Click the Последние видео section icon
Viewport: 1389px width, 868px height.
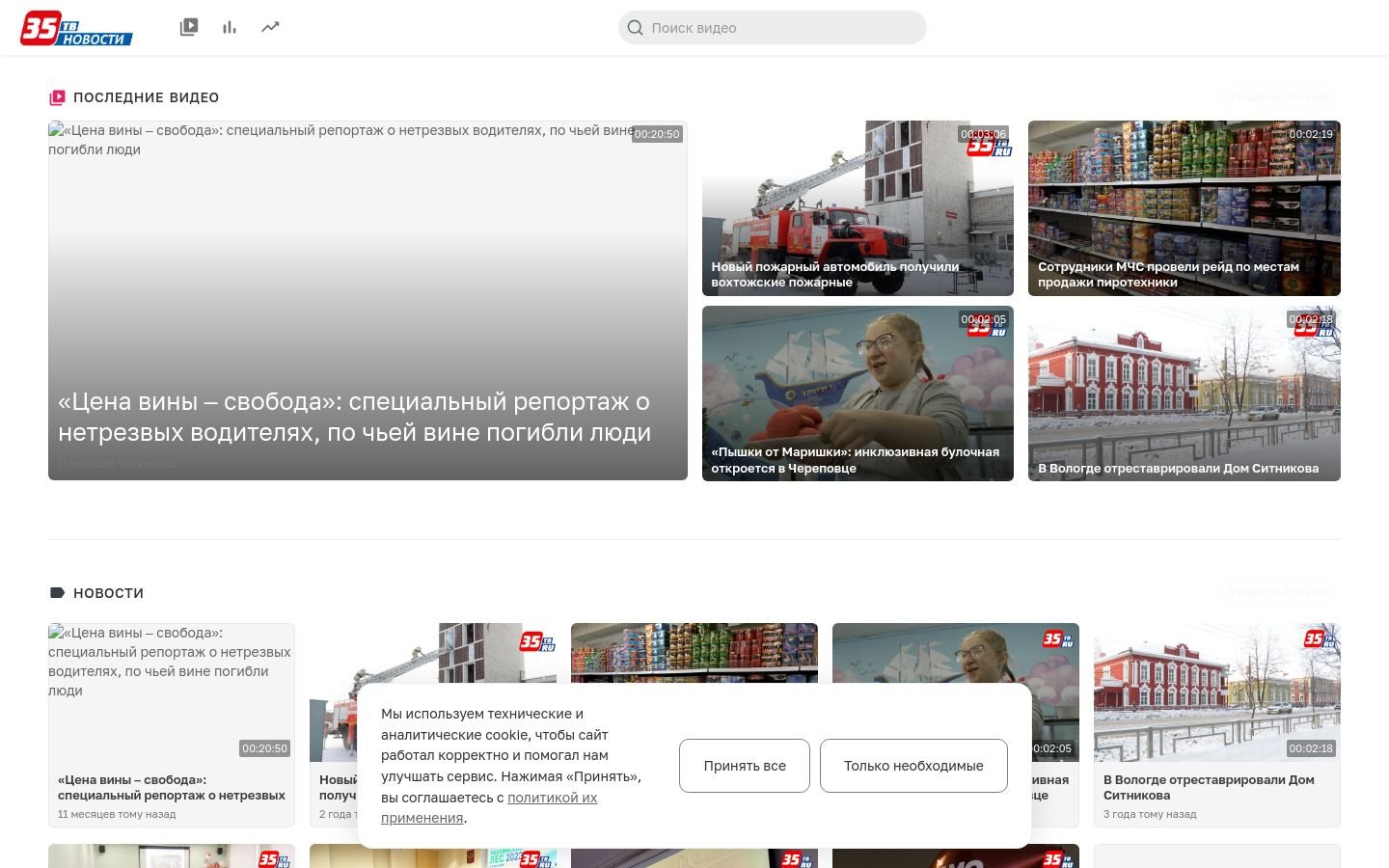tap(57, 97)
